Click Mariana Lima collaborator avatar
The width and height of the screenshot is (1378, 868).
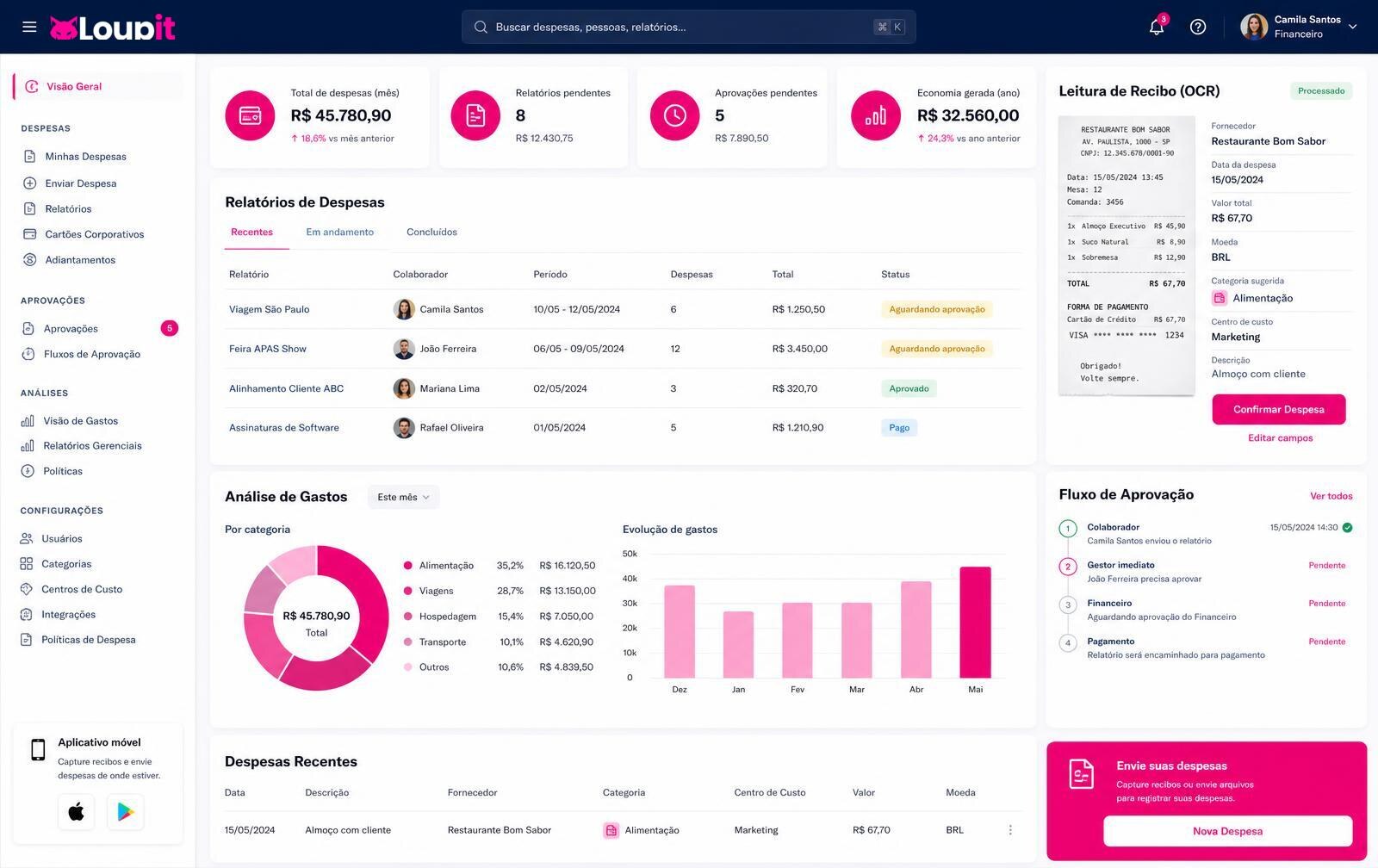click(404, 388)
